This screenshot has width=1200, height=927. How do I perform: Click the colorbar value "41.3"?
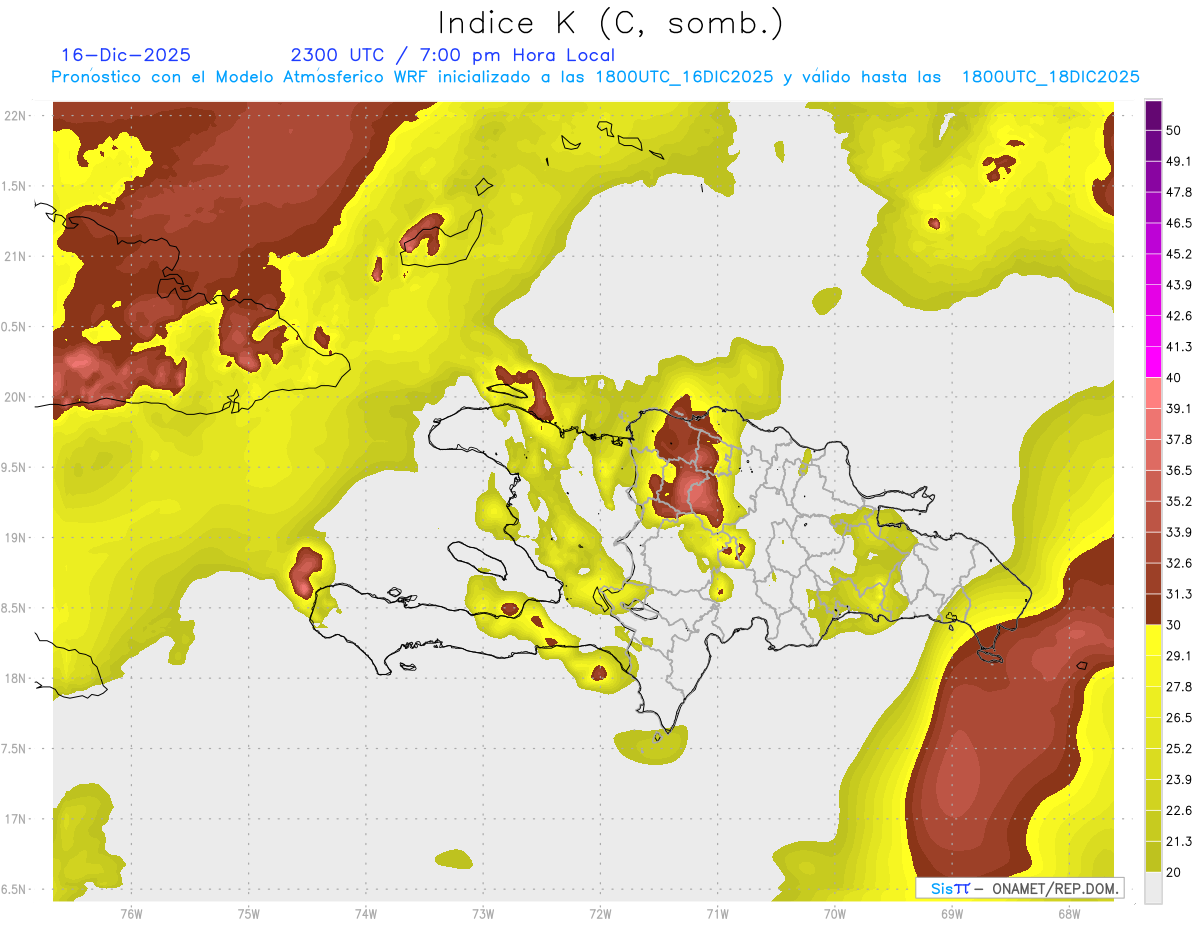click(1179, 347)
